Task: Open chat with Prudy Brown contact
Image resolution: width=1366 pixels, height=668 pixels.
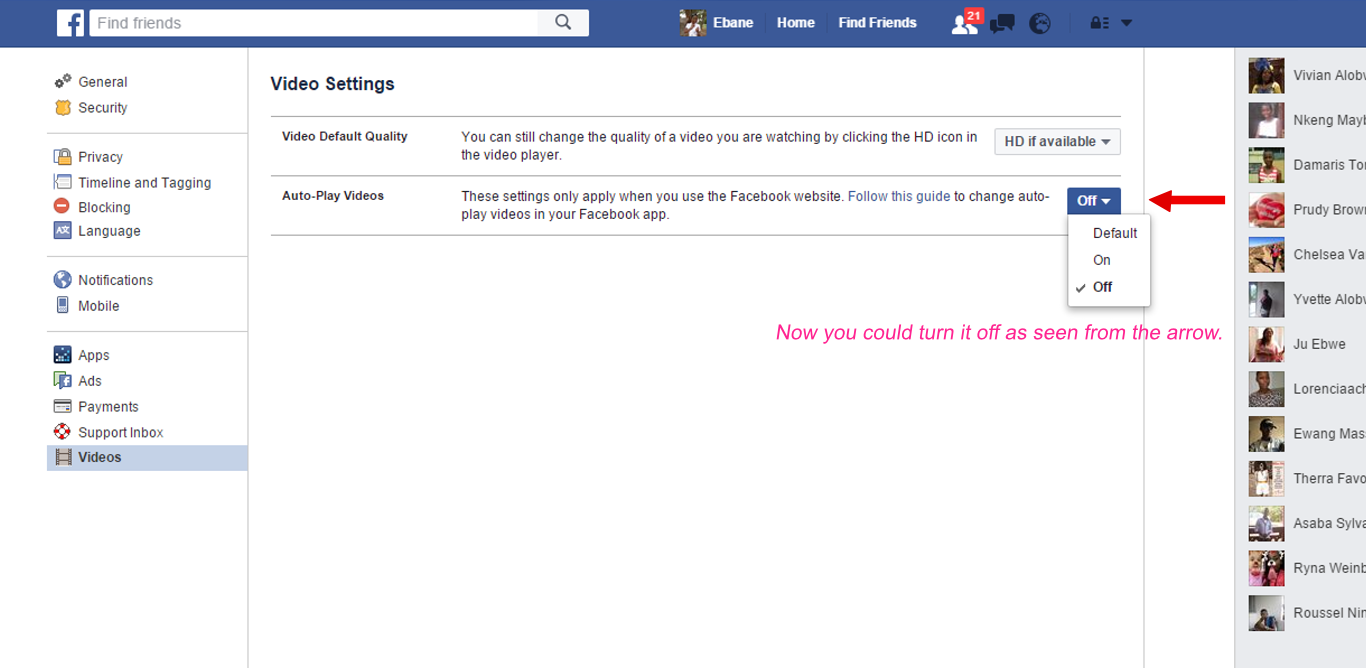Action: point(1307,210)
